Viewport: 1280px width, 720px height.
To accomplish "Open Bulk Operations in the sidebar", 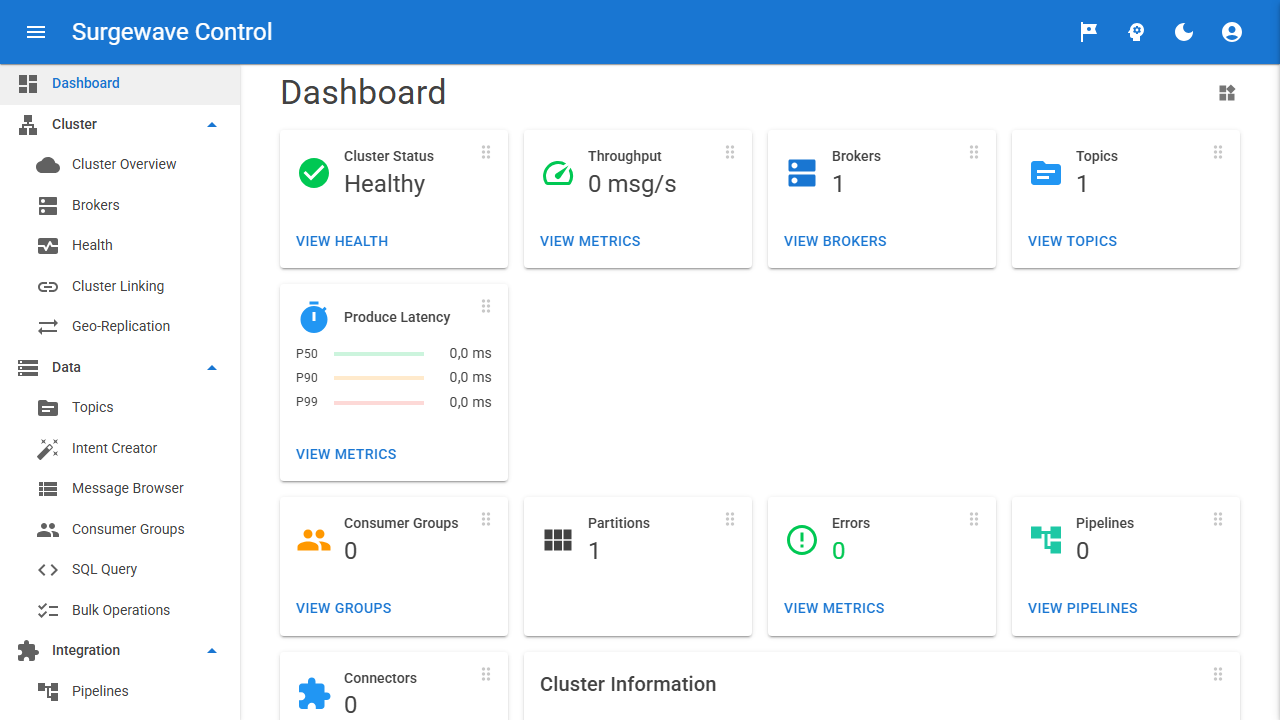I will tap(120, 610).
